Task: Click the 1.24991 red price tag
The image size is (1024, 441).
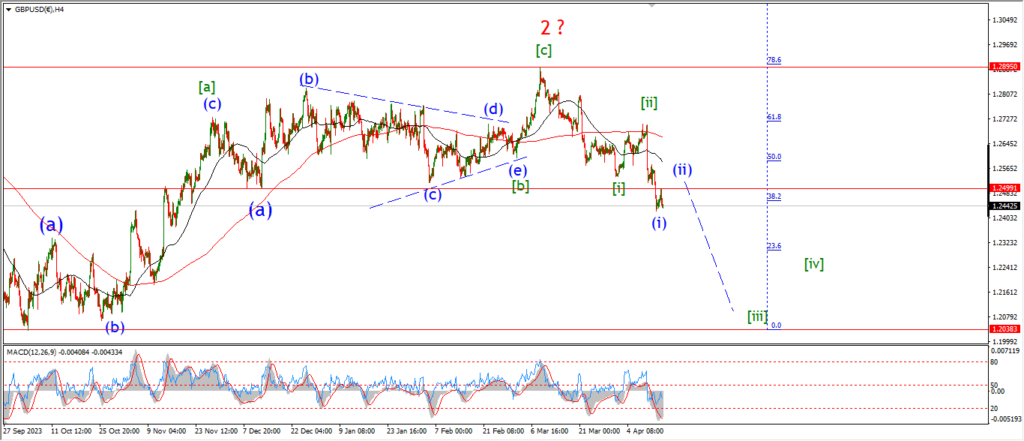Action: (x=1005, y=187)
